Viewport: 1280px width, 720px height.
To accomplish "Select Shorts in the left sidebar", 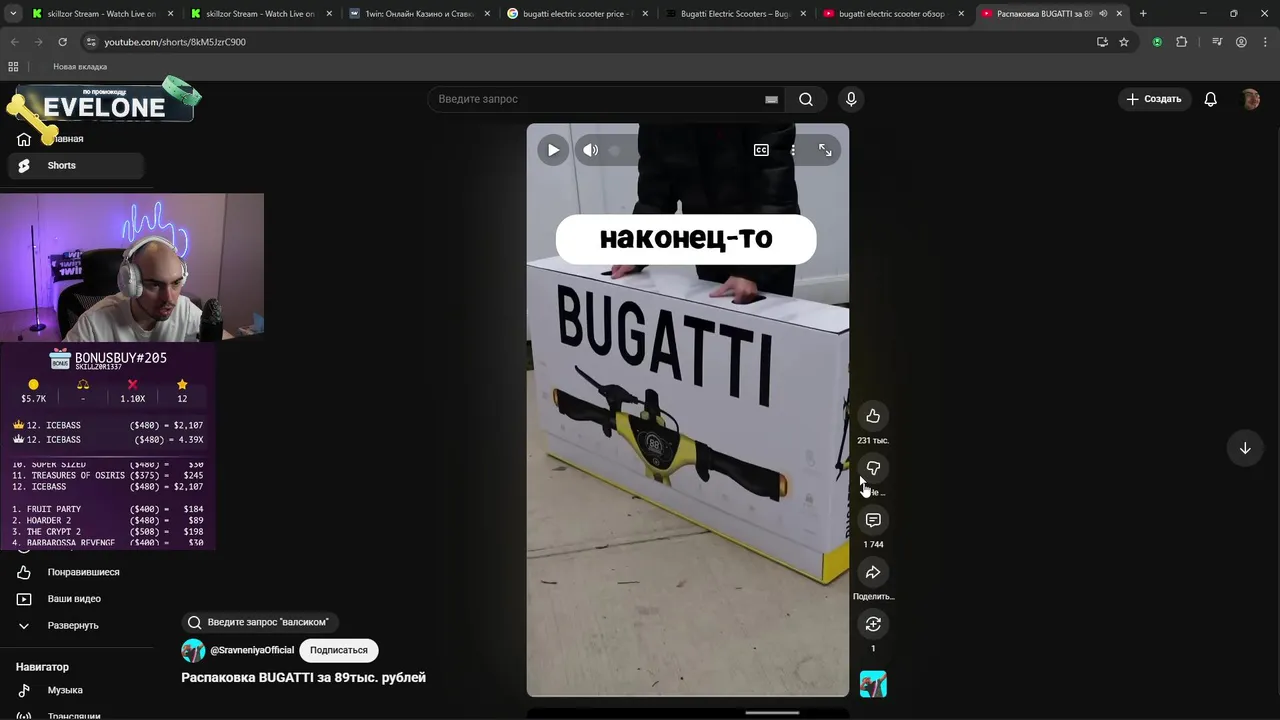I will click(75, 165).
